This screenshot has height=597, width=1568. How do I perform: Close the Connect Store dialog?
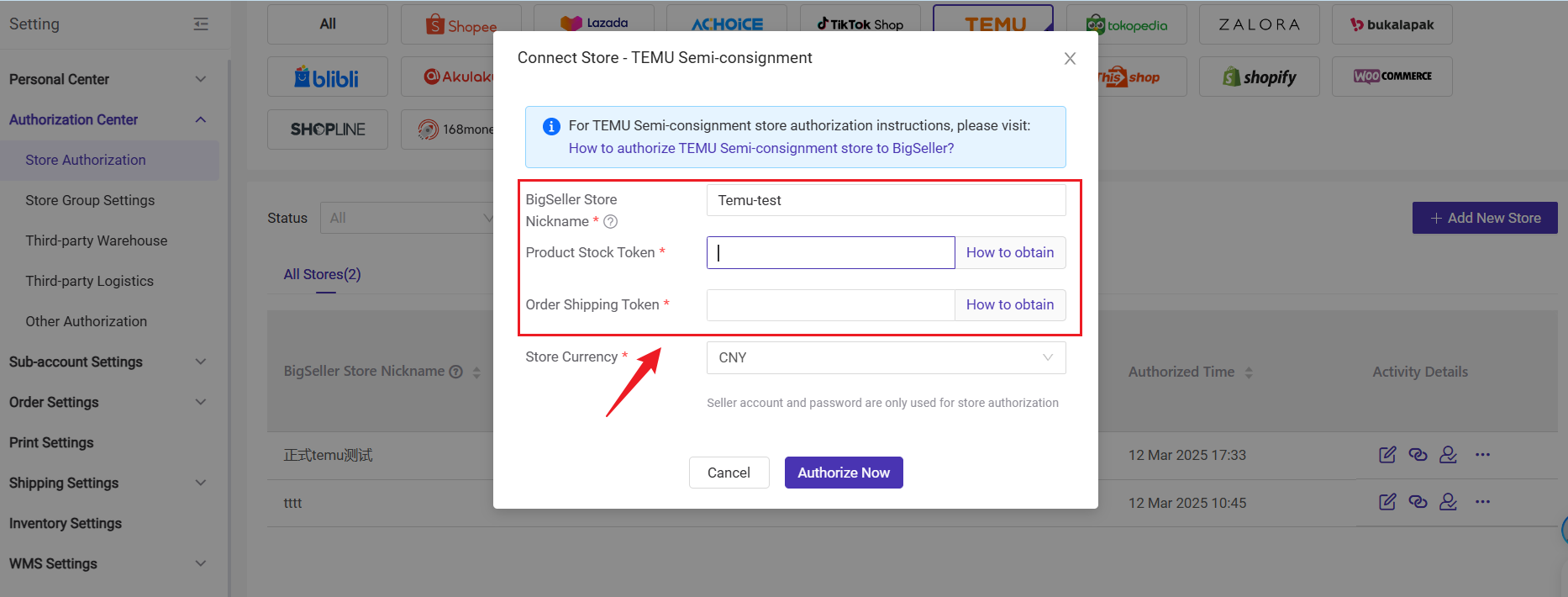(1070, 58)
